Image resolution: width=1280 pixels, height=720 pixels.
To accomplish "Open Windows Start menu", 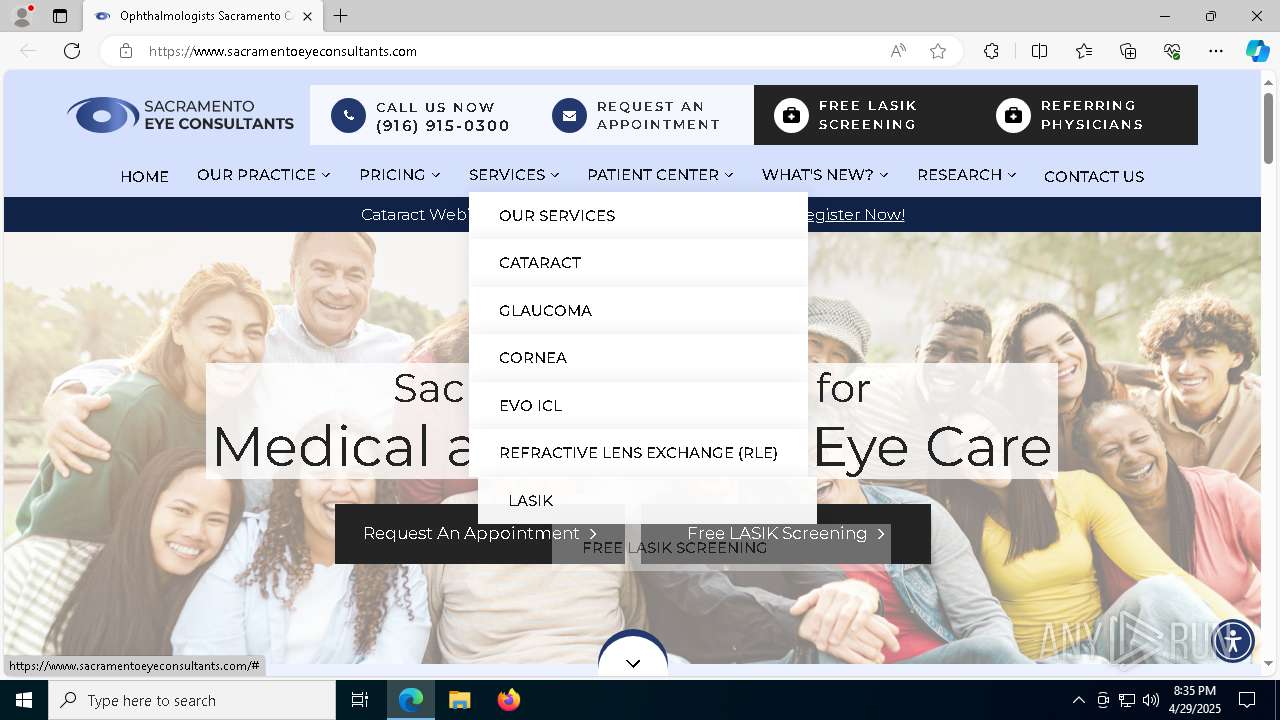I will pos(24,700).
